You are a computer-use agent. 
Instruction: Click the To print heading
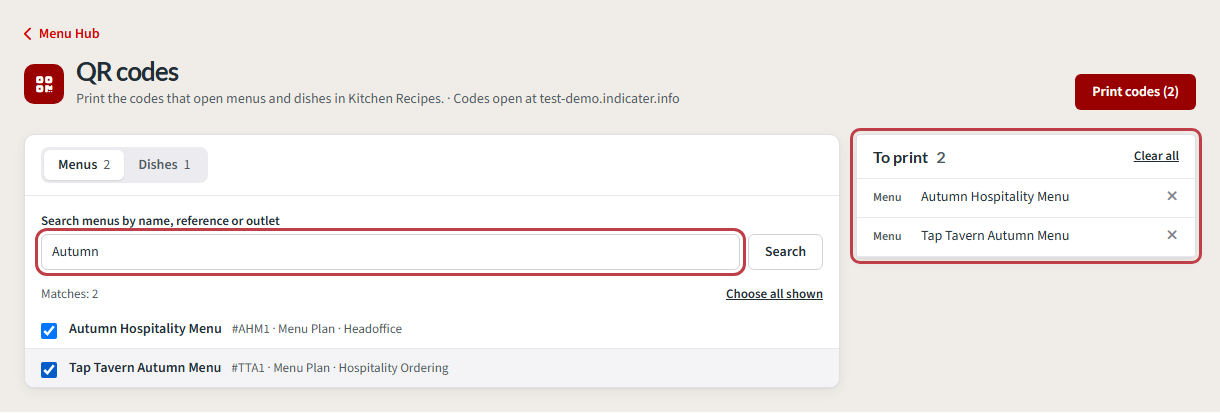[x=900, y=157]
